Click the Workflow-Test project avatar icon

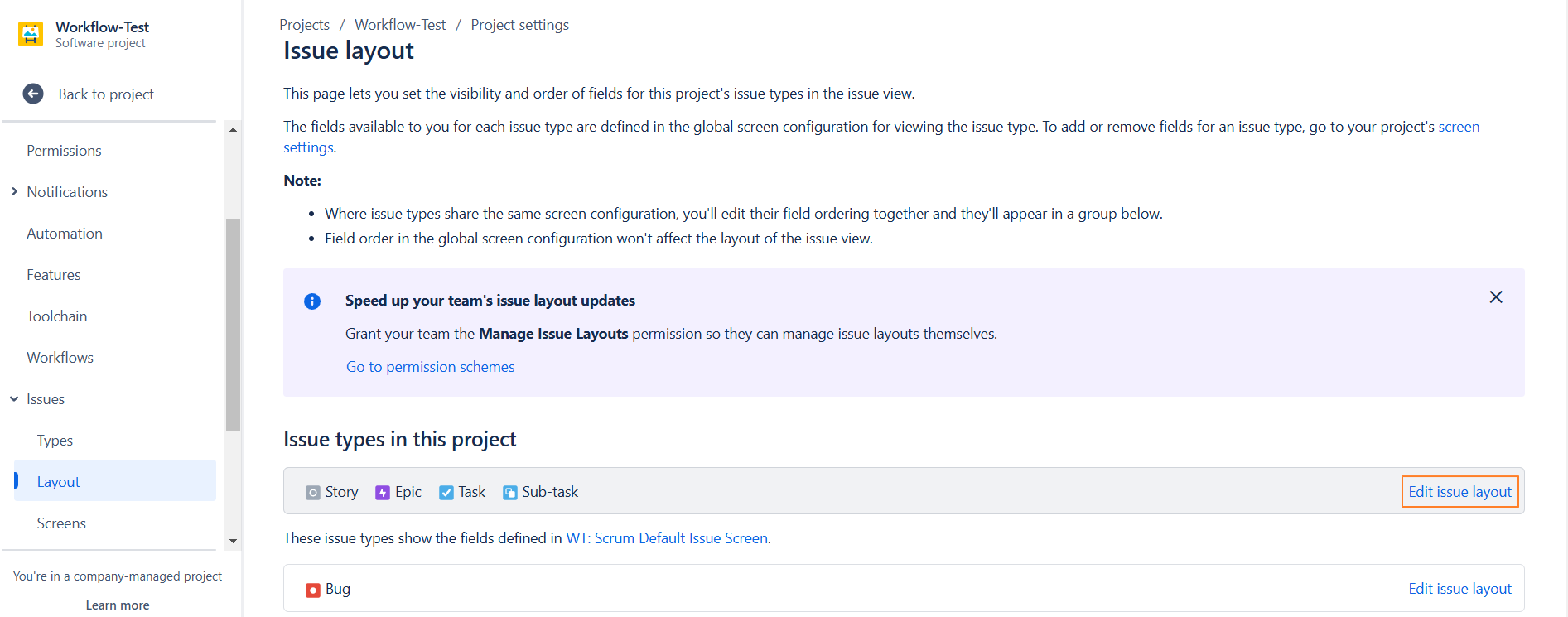[x=31, y=34]
